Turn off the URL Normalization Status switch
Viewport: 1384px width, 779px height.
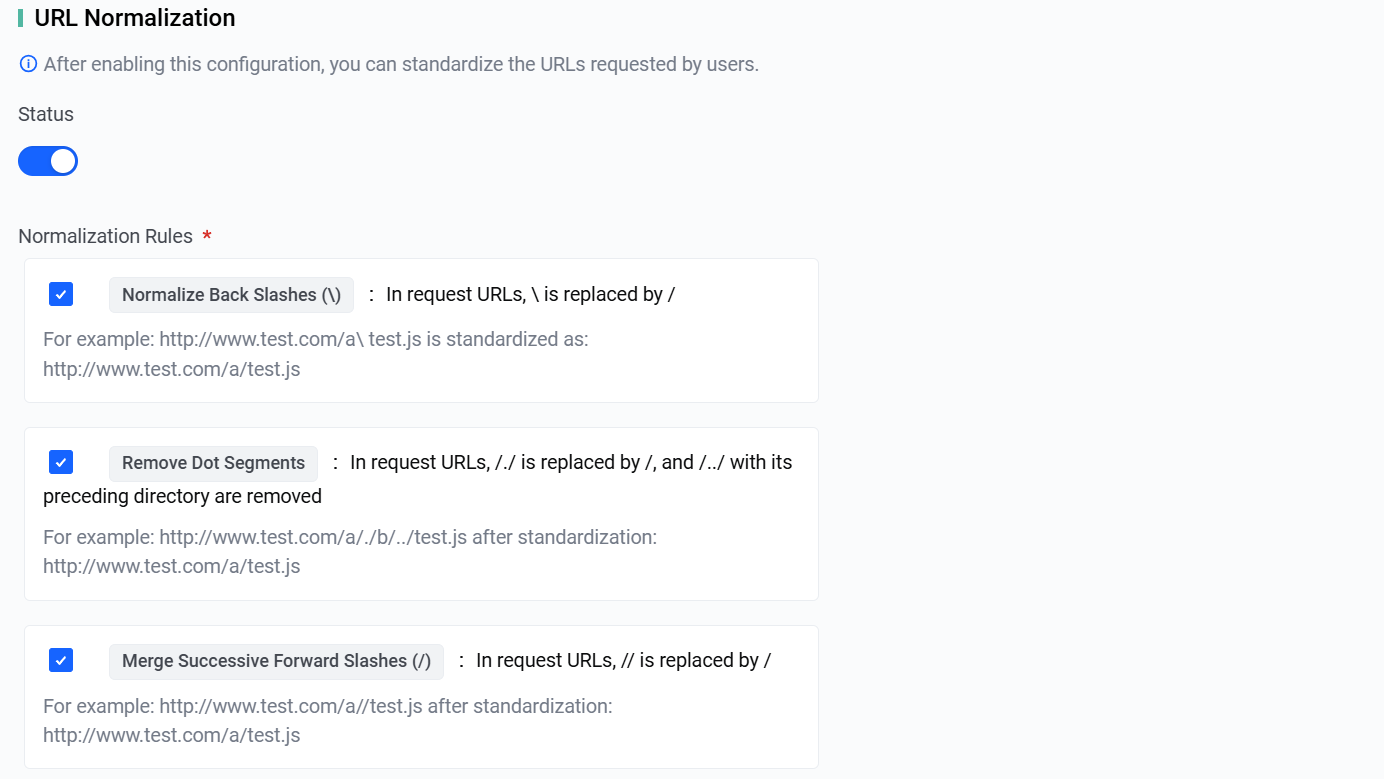48,161
